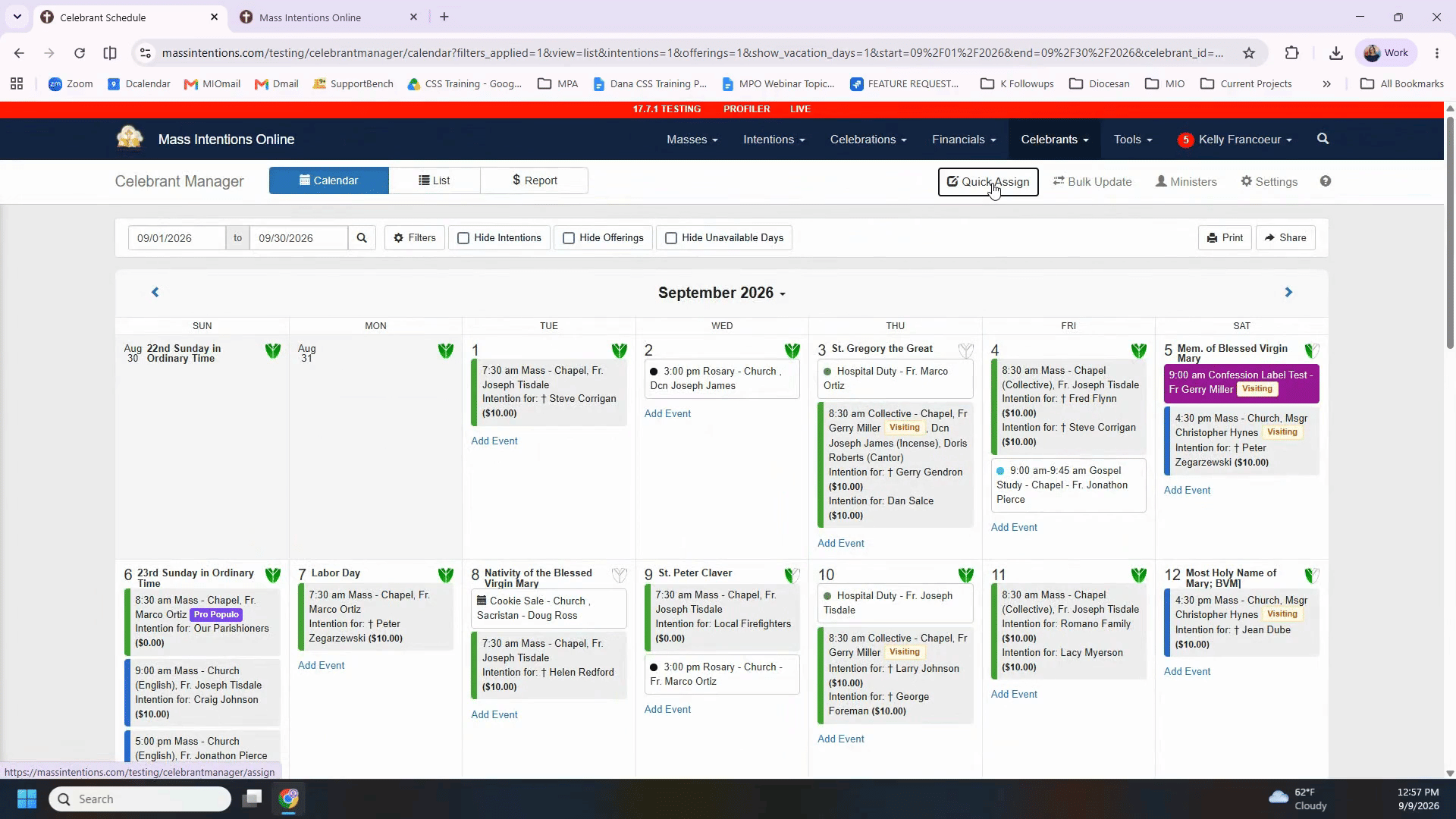Viewport: 1456px width, 819px height.
Task: Open the September 2026 month picker
Action: [721, 293]
